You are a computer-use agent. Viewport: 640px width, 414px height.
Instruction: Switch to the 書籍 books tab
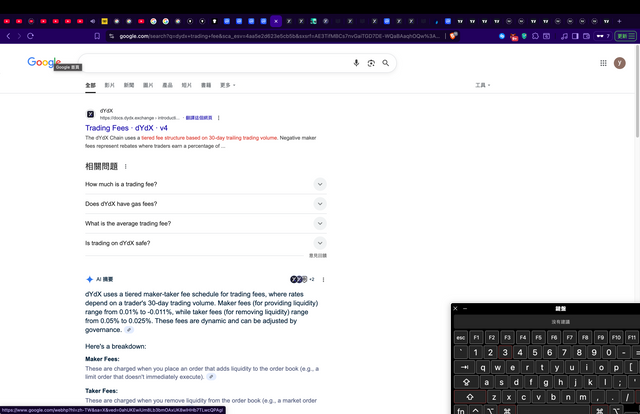pos(206,85)
